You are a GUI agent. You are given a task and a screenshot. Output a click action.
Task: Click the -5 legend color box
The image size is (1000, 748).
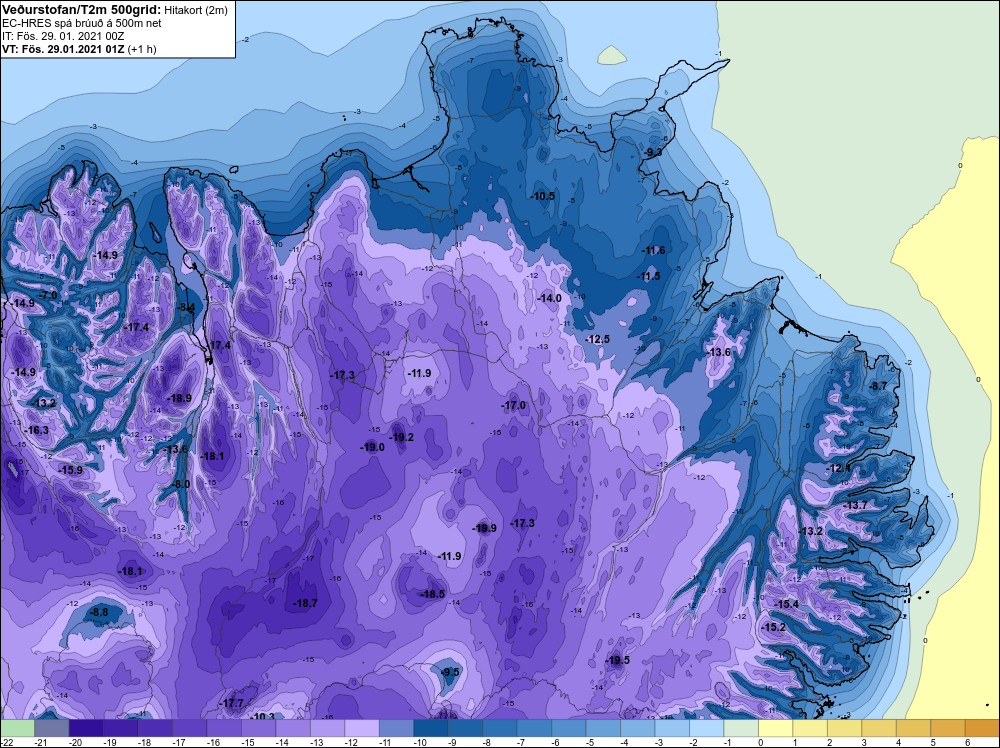[603, 728]
